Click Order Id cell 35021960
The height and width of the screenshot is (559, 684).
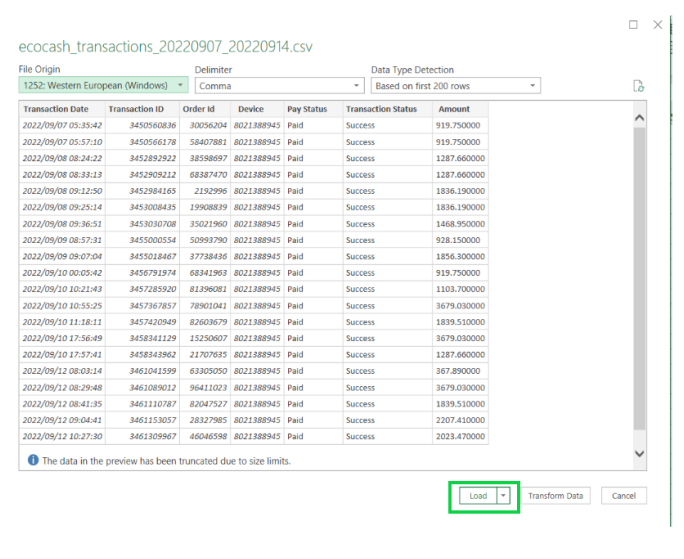(205, 224)
